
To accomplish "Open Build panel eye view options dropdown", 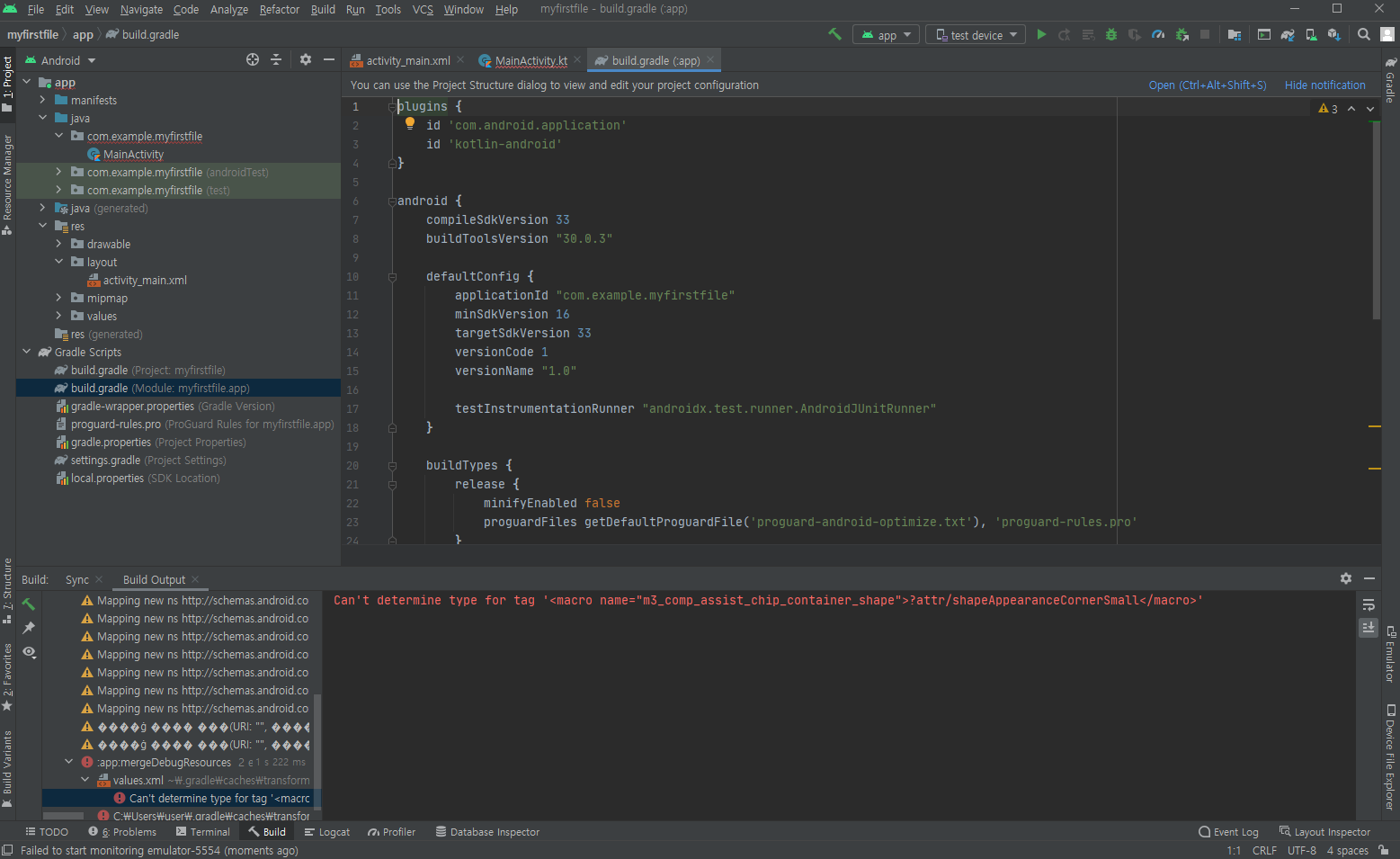I will [x=30, y=652].
